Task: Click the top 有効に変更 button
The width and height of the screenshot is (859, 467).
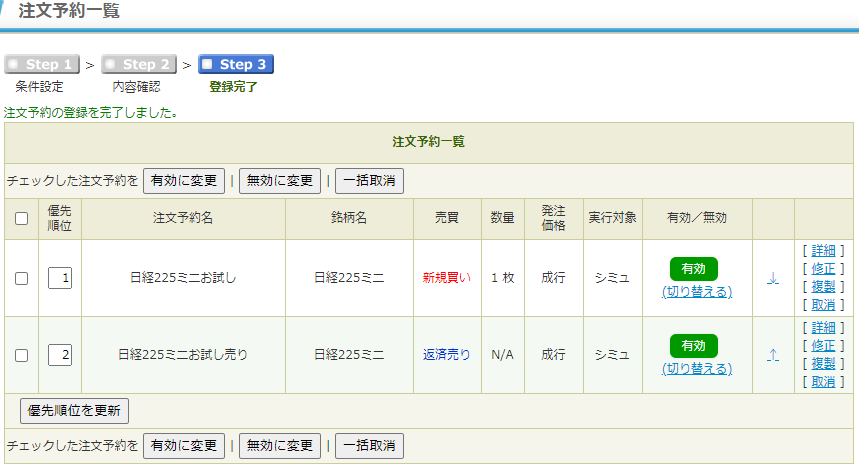Action: tap(184, 181)
